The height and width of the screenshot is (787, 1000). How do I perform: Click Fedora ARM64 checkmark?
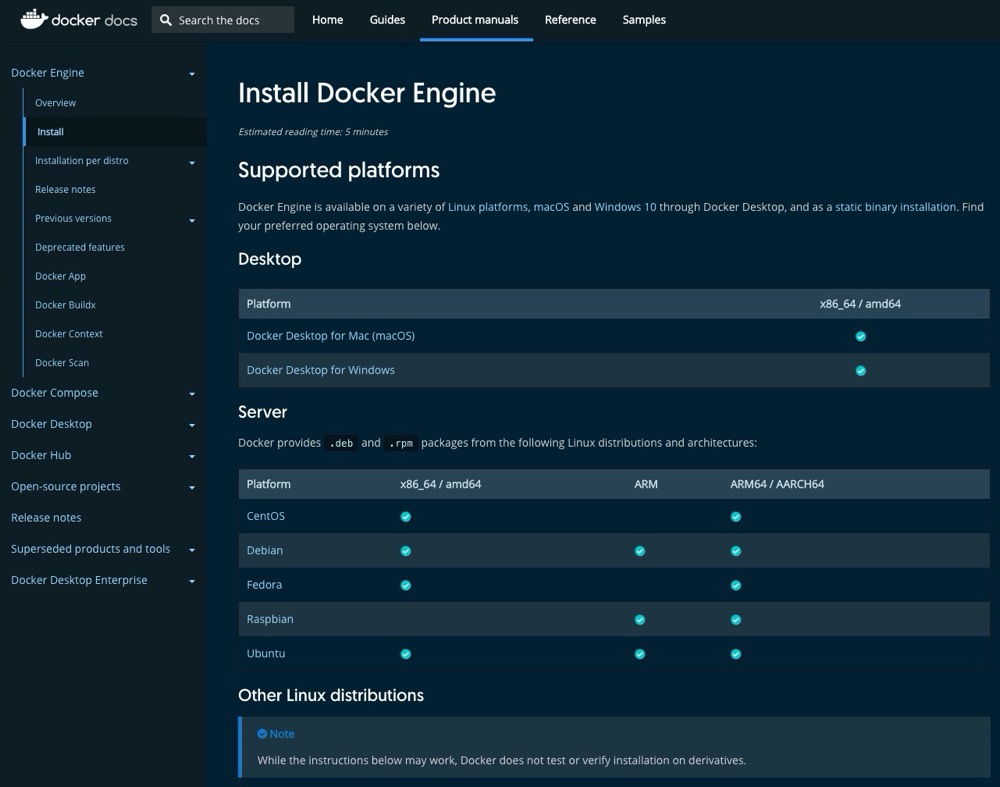[x=736, y=585]
